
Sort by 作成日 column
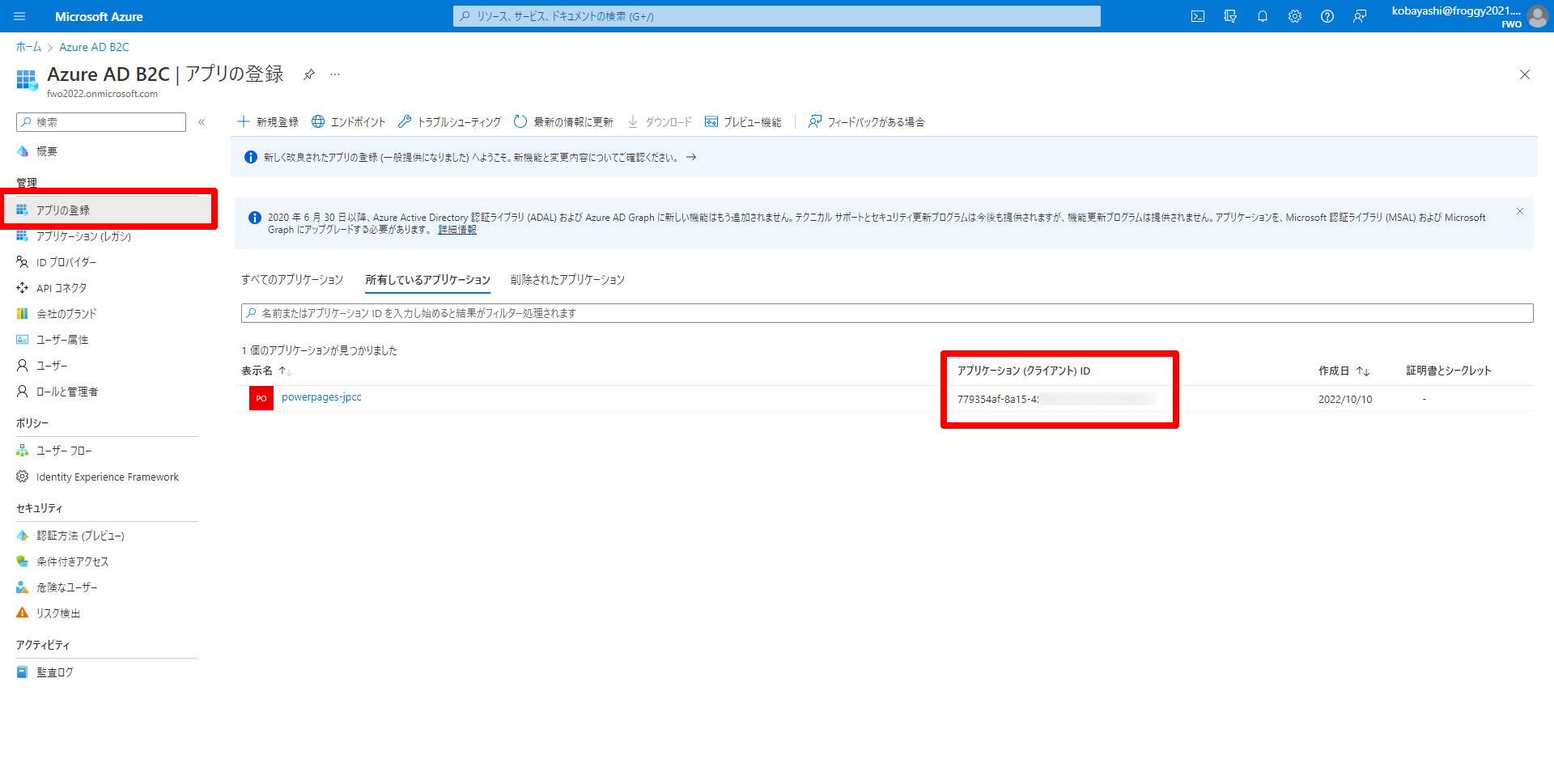point(1344,371)
